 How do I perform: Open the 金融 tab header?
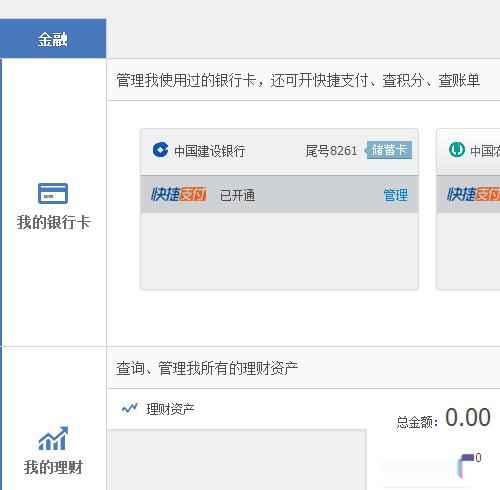53,39
